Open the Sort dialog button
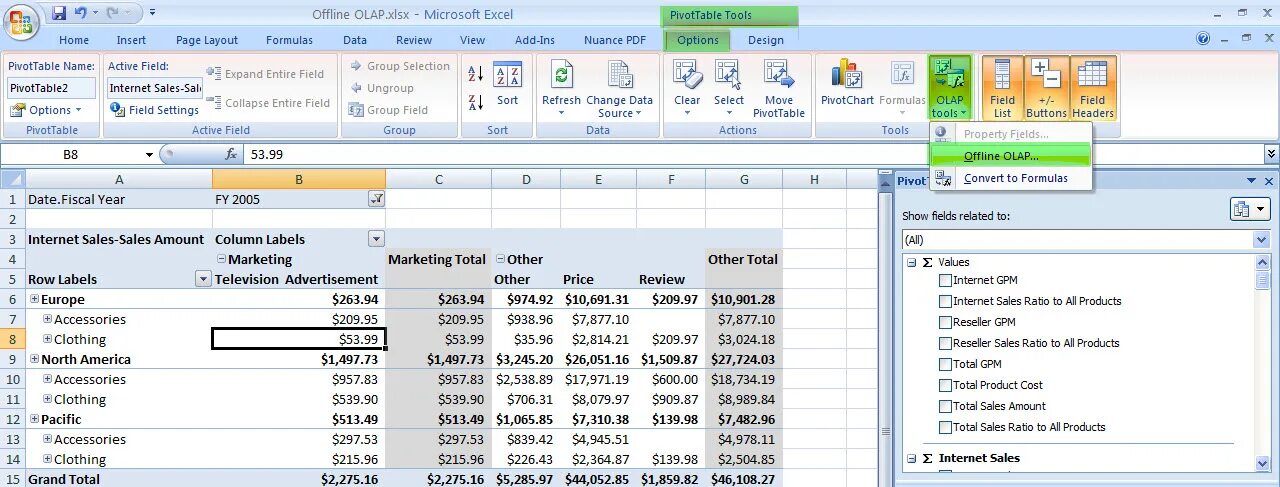This screenshot has height=487, width=1280. [508, 85]
